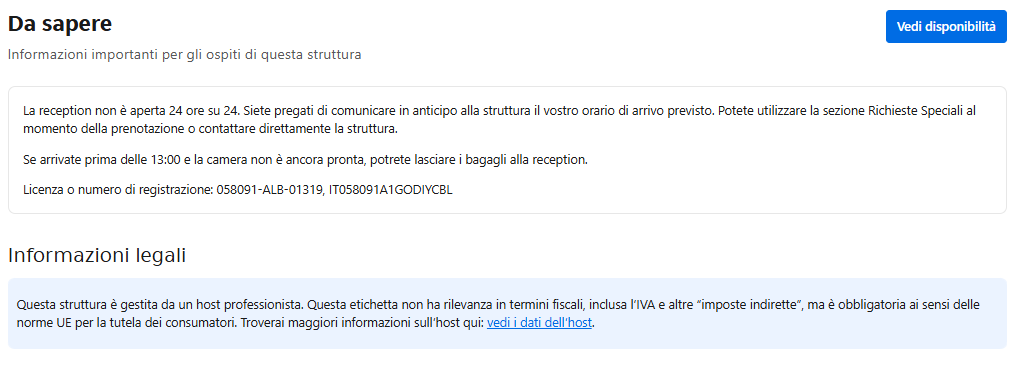Click the Vedi disponibilità button
This screenshot has width=1019, height=368.
click(946, 27)
